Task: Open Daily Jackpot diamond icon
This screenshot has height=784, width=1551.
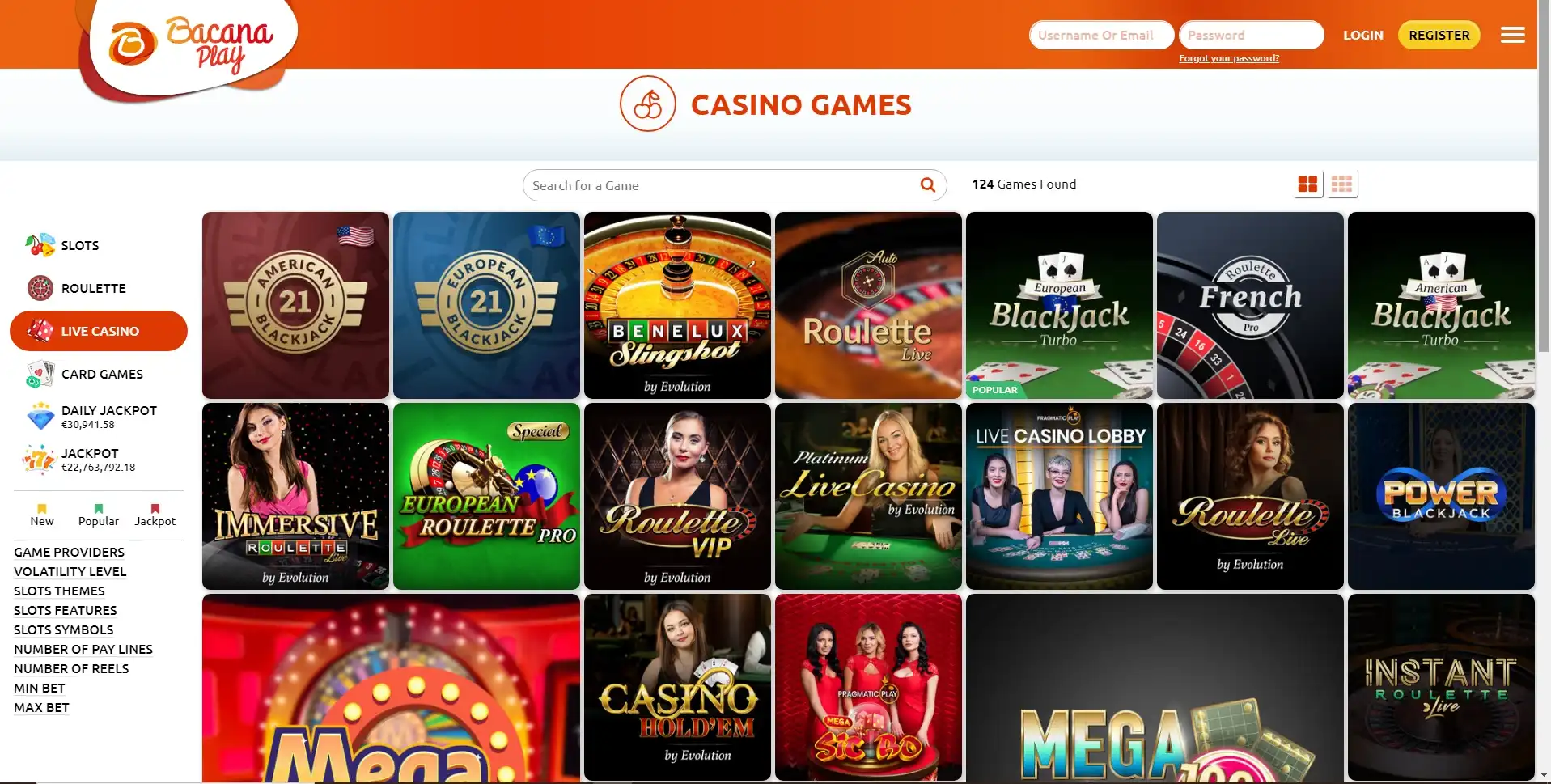Action: pos(40,417)
